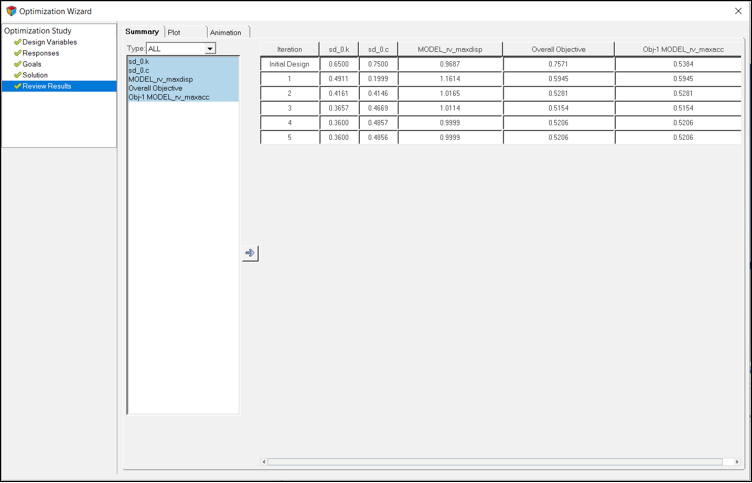The image size is (752, 483).
Task: Go to the Goals step
Action: (32, 64)
